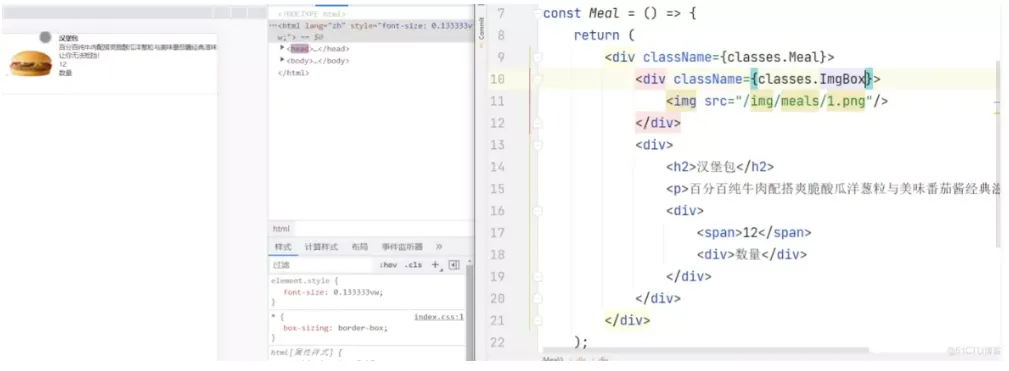Viewport: 1009px width, 371px height.
Task: Switch to the 样式 styles tab
Action: tap(283, 246)
